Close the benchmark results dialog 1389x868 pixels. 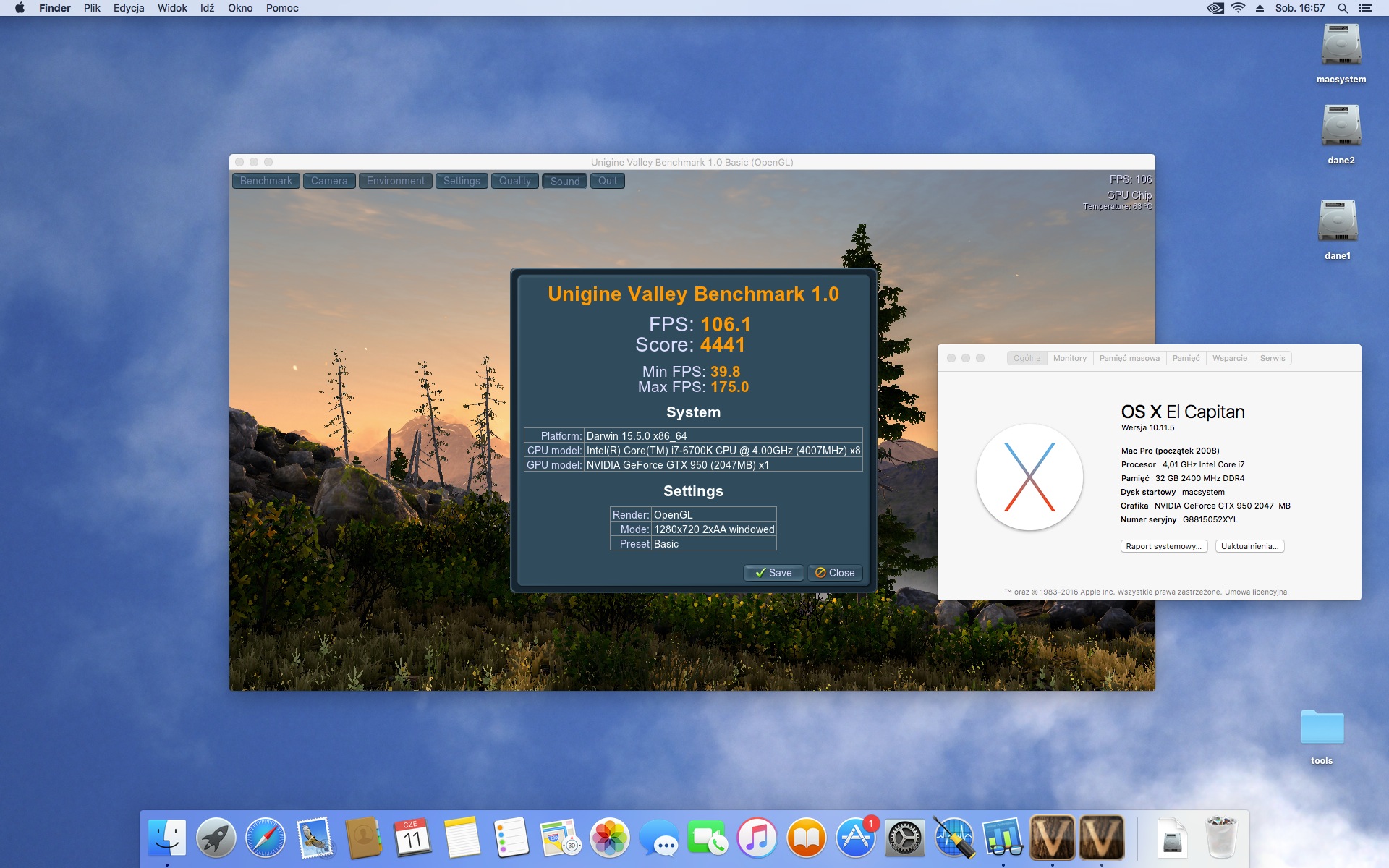[x=835, y=572]
